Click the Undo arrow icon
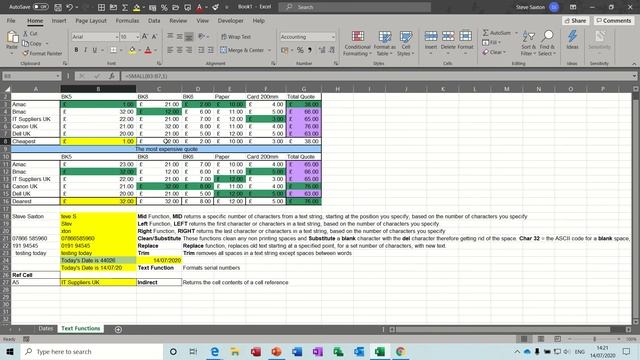The height and width of the screenshot is (360, 640). [69, 7]
